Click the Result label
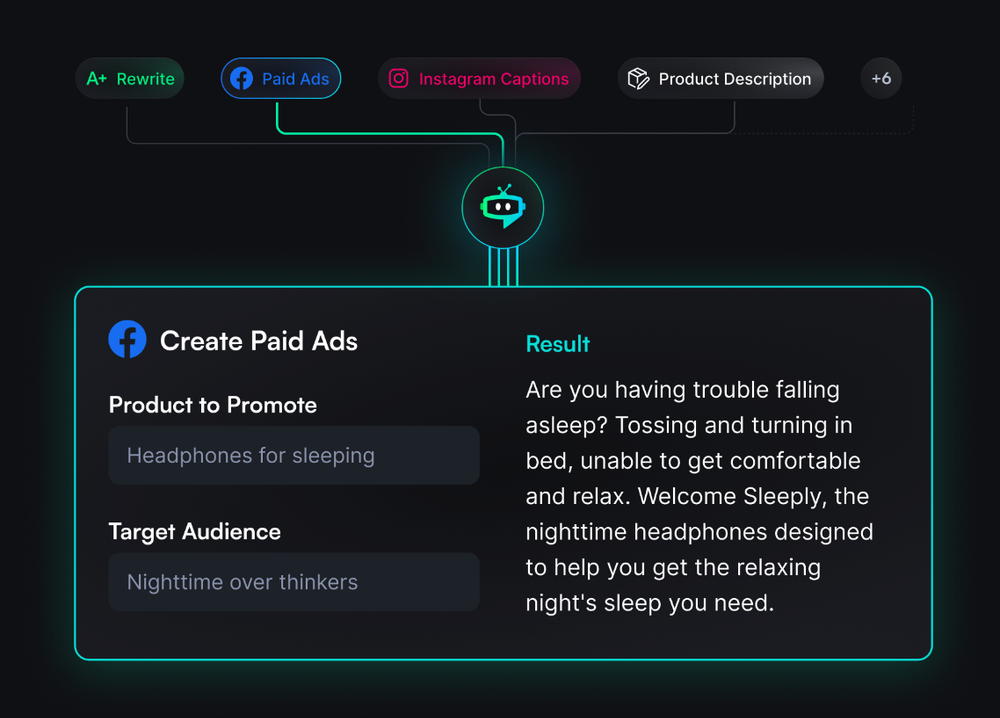This screenshot has width=1000, height=718. [x=557, y=343]
